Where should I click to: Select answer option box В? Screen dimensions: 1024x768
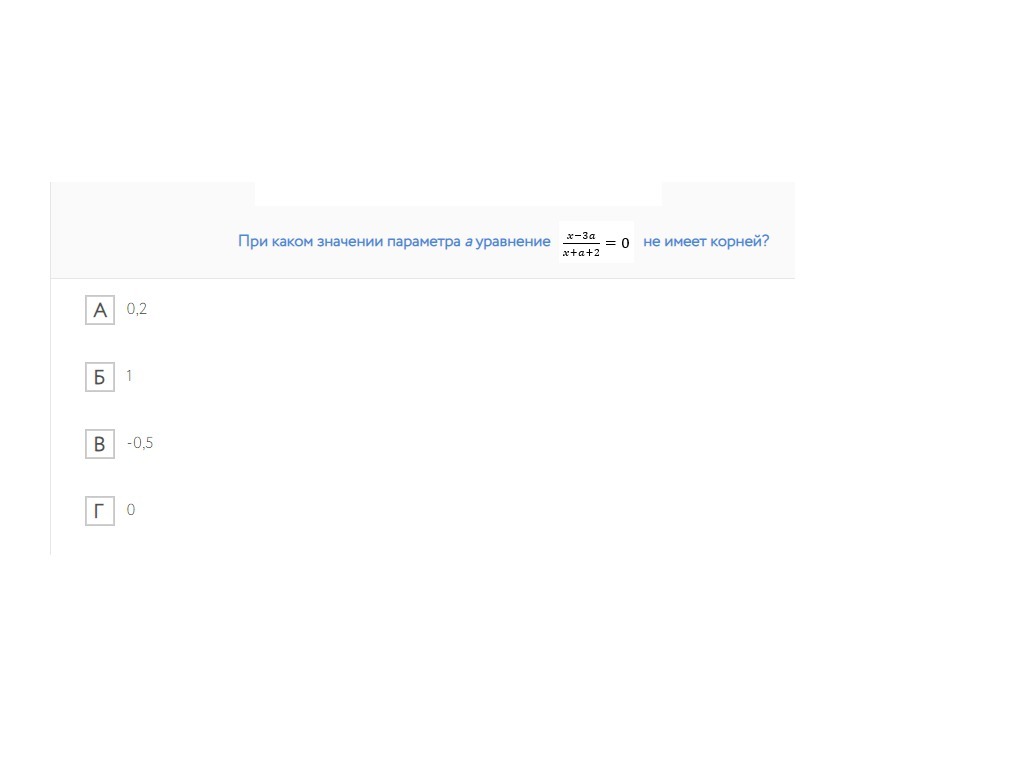pyautogui.click(x=100, y=444)
